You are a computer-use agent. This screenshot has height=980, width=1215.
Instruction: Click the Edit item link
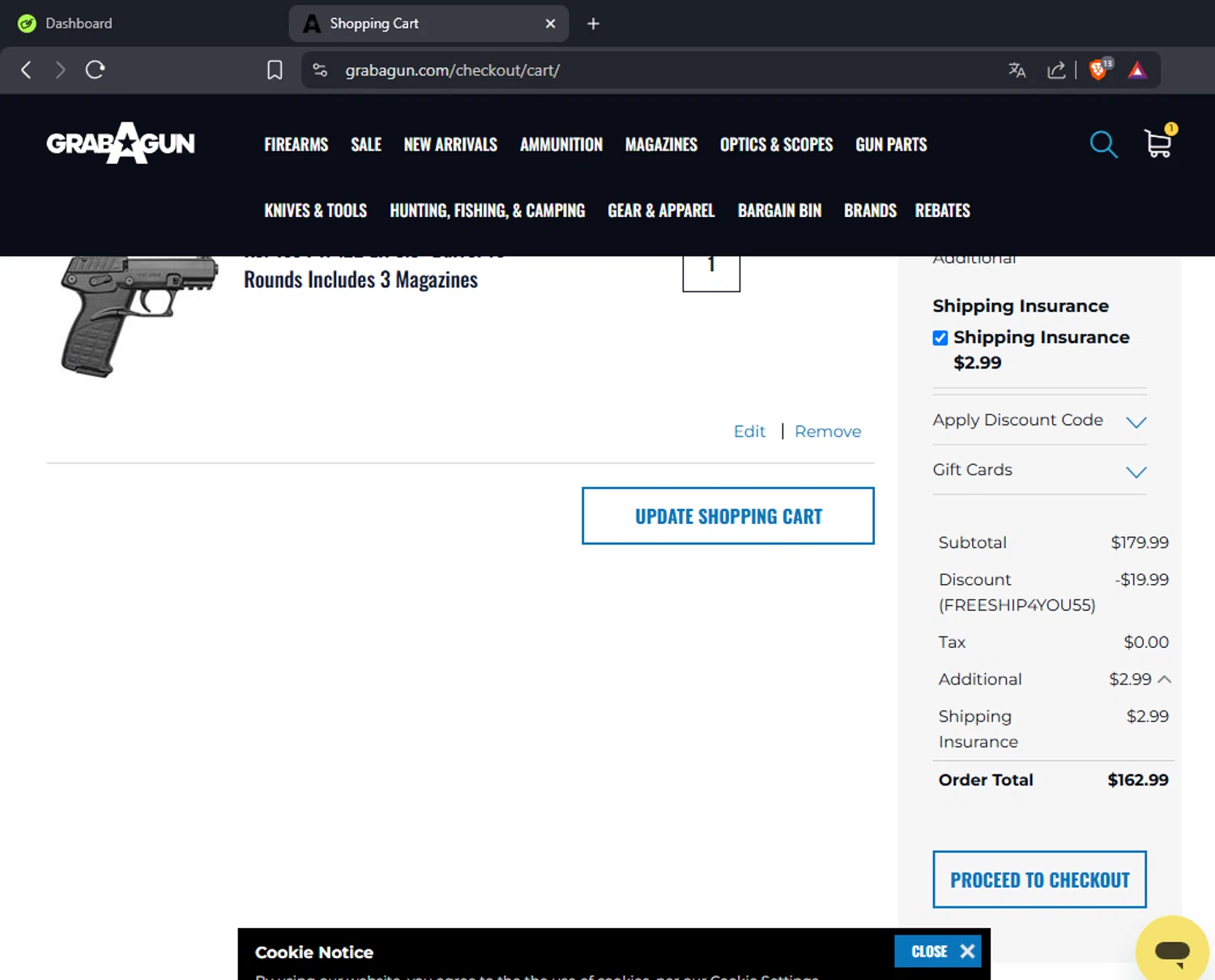coord(749,432)
